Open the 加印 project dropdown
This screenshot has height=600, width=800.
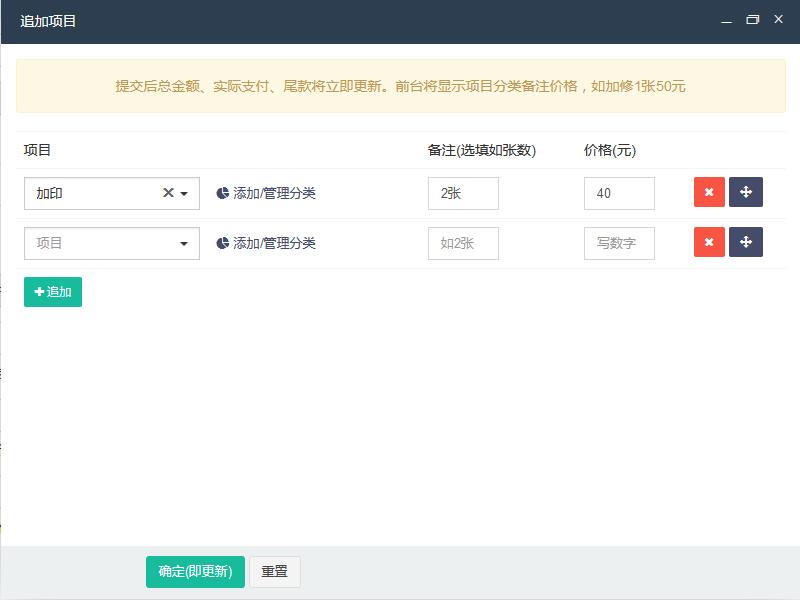tap(100, 193)
